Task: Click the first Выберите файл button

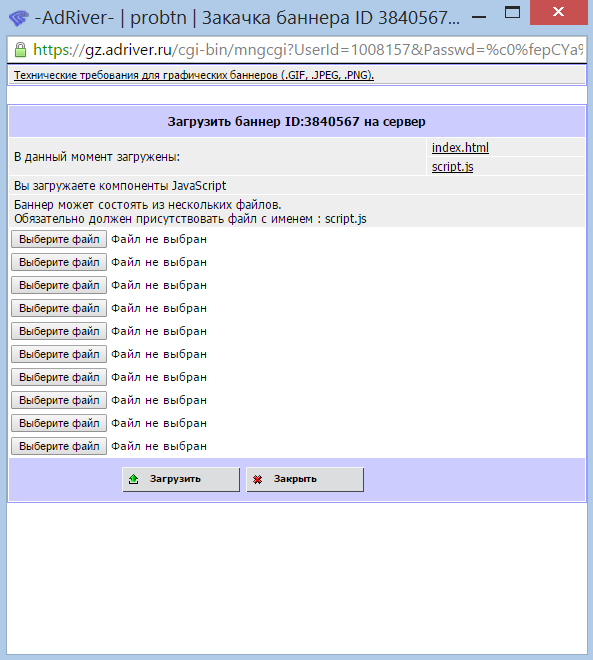Action: point(59,239)
